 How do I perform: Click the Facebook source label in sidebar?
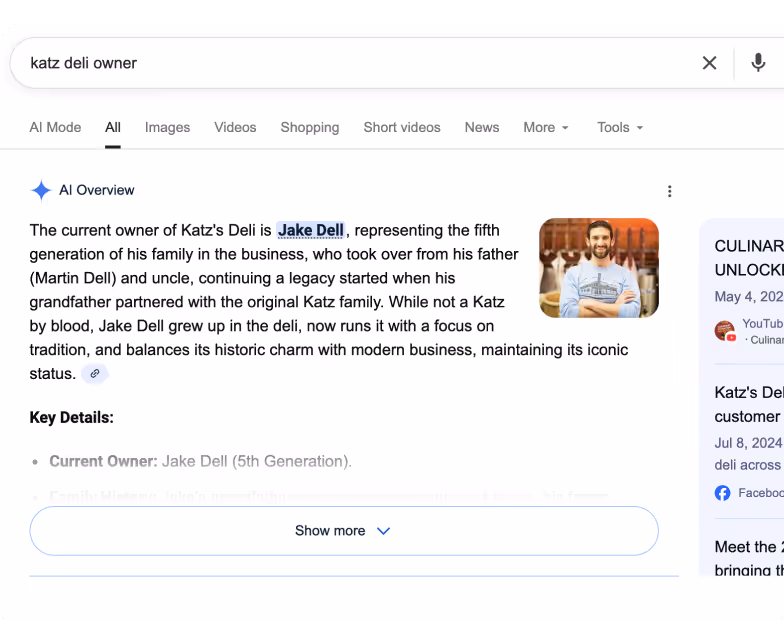761,493
